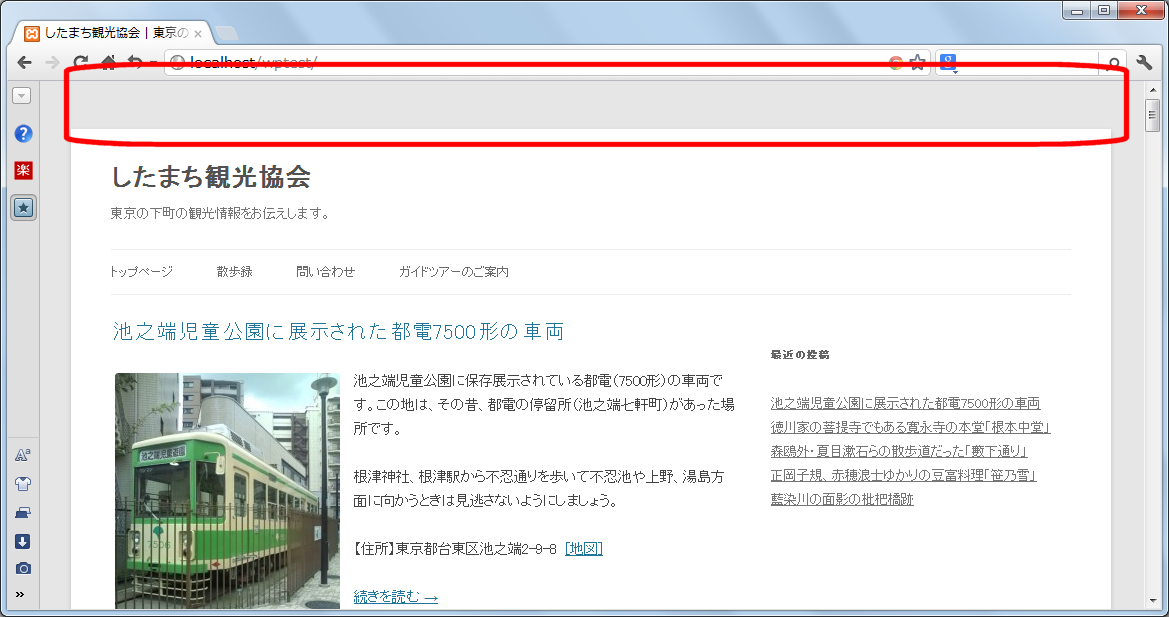This screenshot has height=617, width=1169.
Task: Expand the sidebar dropdown arrow button
Action: 22,95
